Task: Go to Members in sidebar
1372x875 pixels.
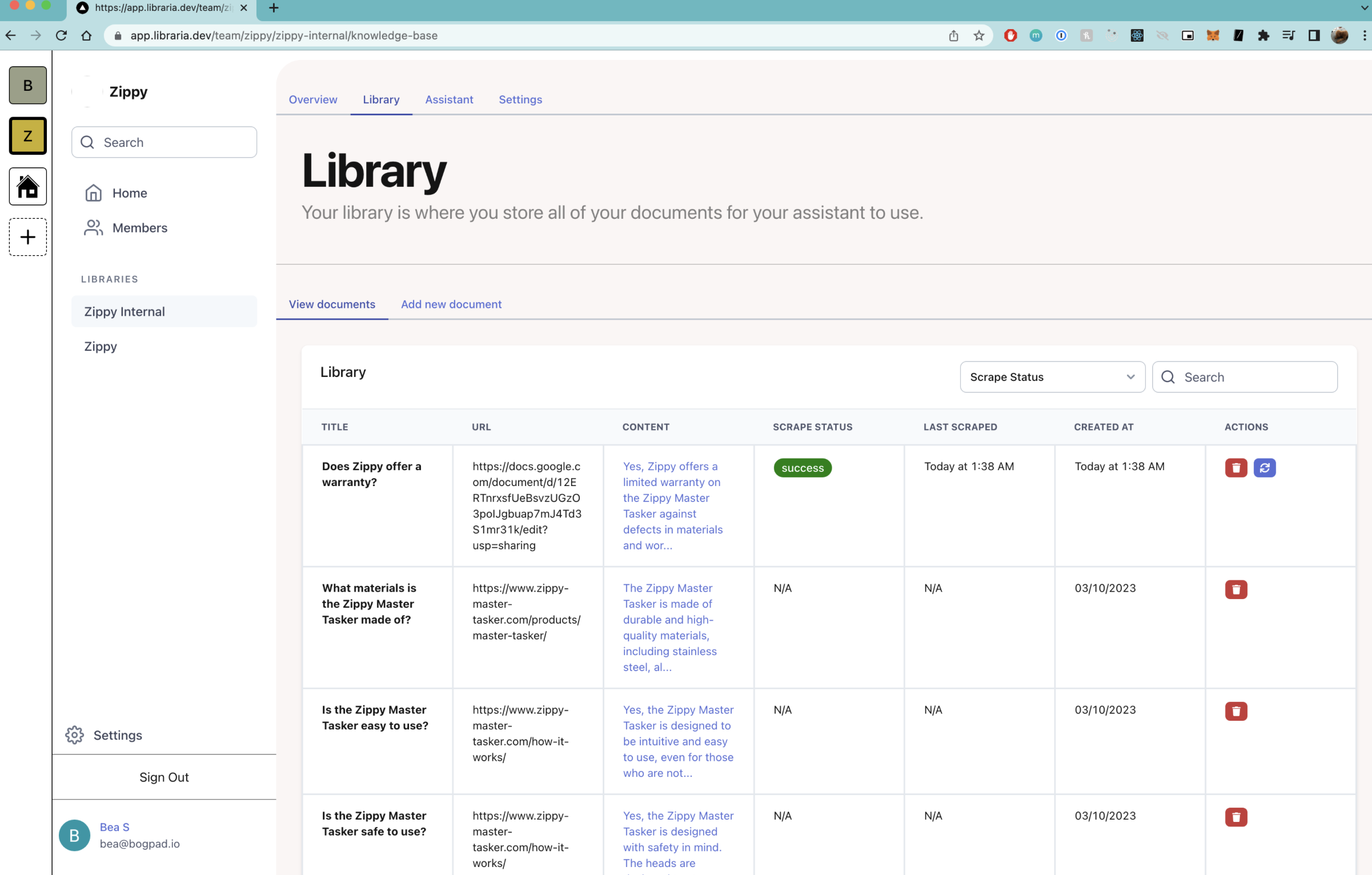Action: point(140,228)
